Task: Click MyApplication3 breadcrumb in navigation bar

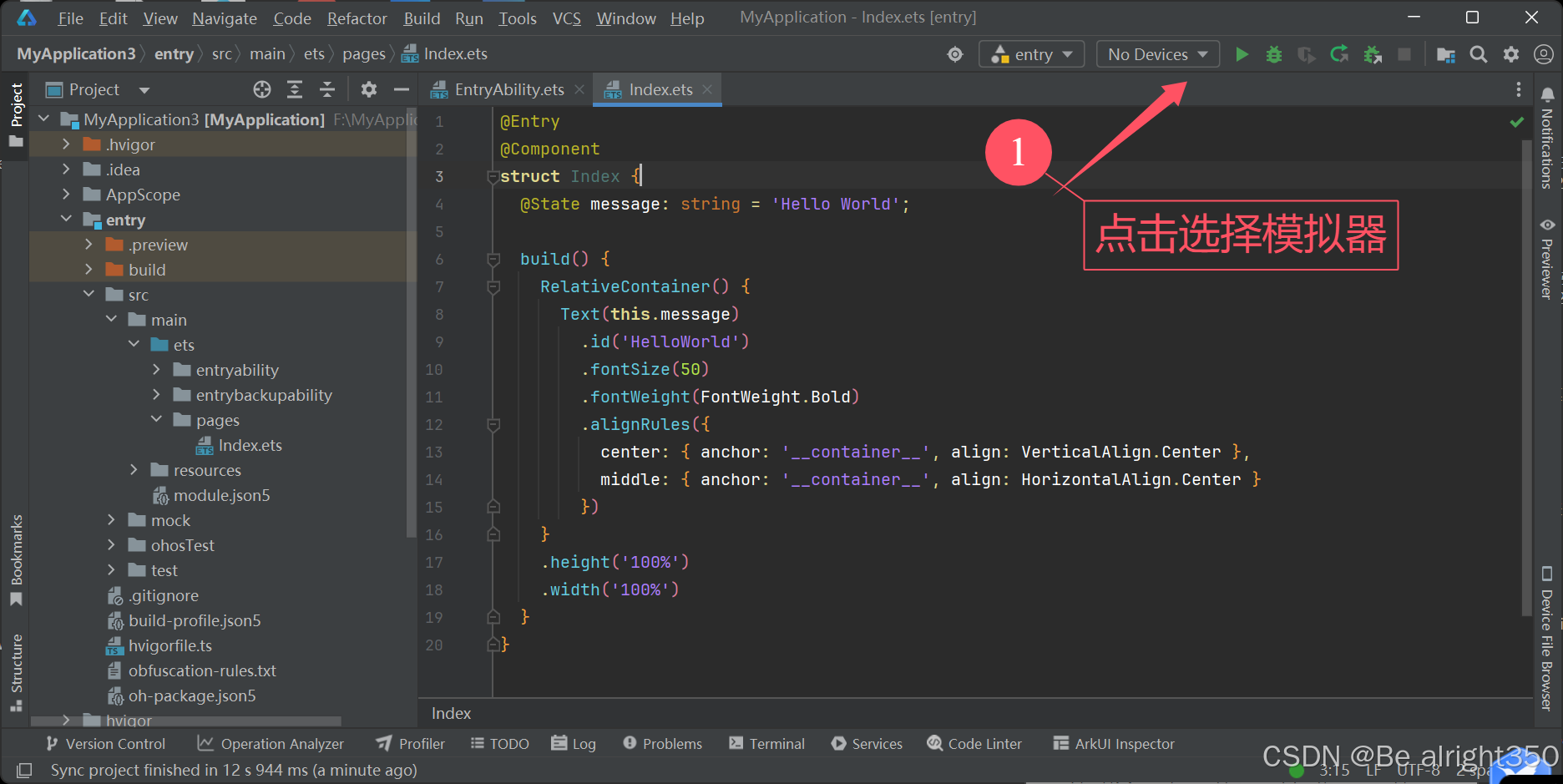Action: tap(76, 53)
